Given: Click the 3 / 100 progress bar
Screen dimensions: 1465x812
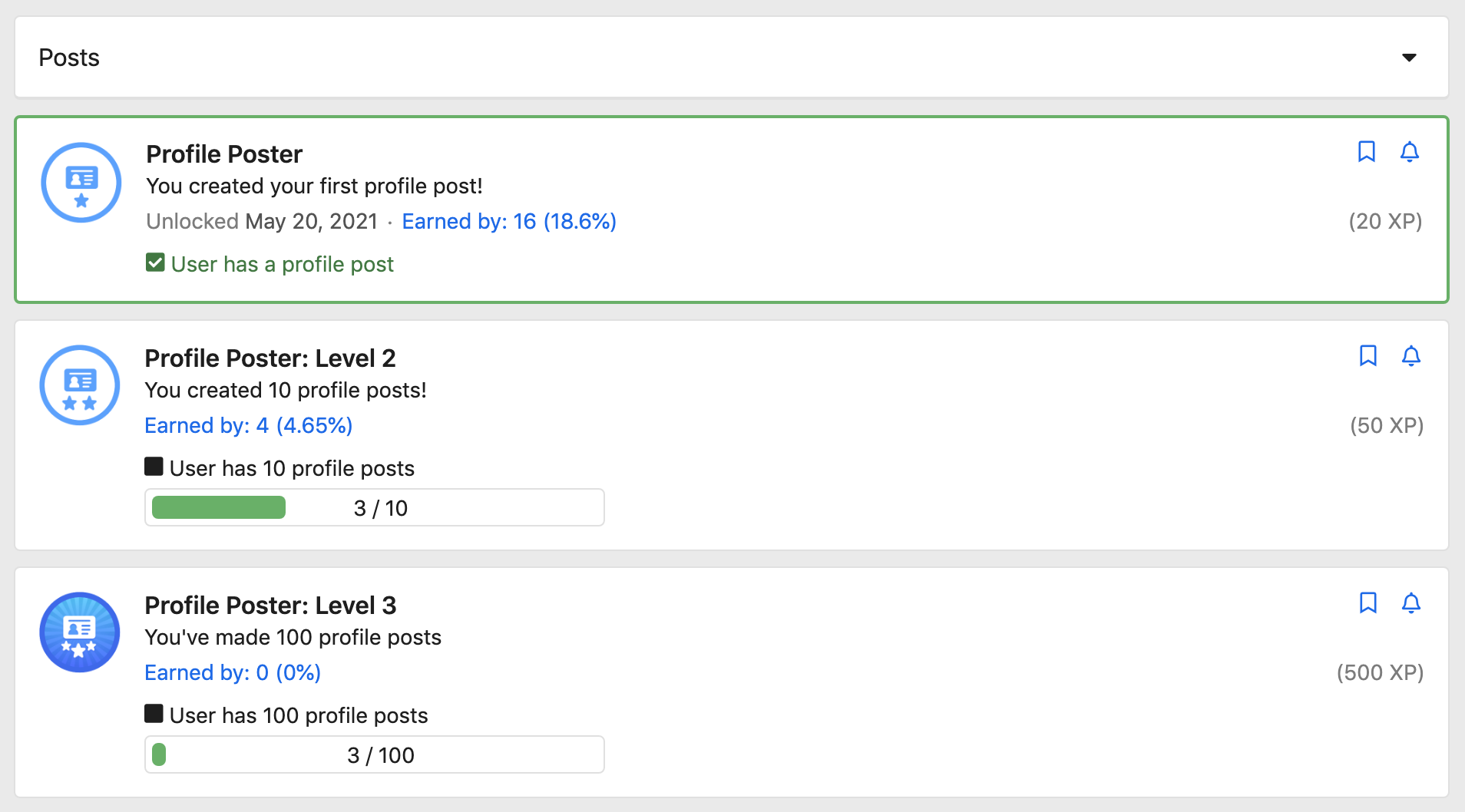Looking at the screenshot, I should [x=375, y=755].
